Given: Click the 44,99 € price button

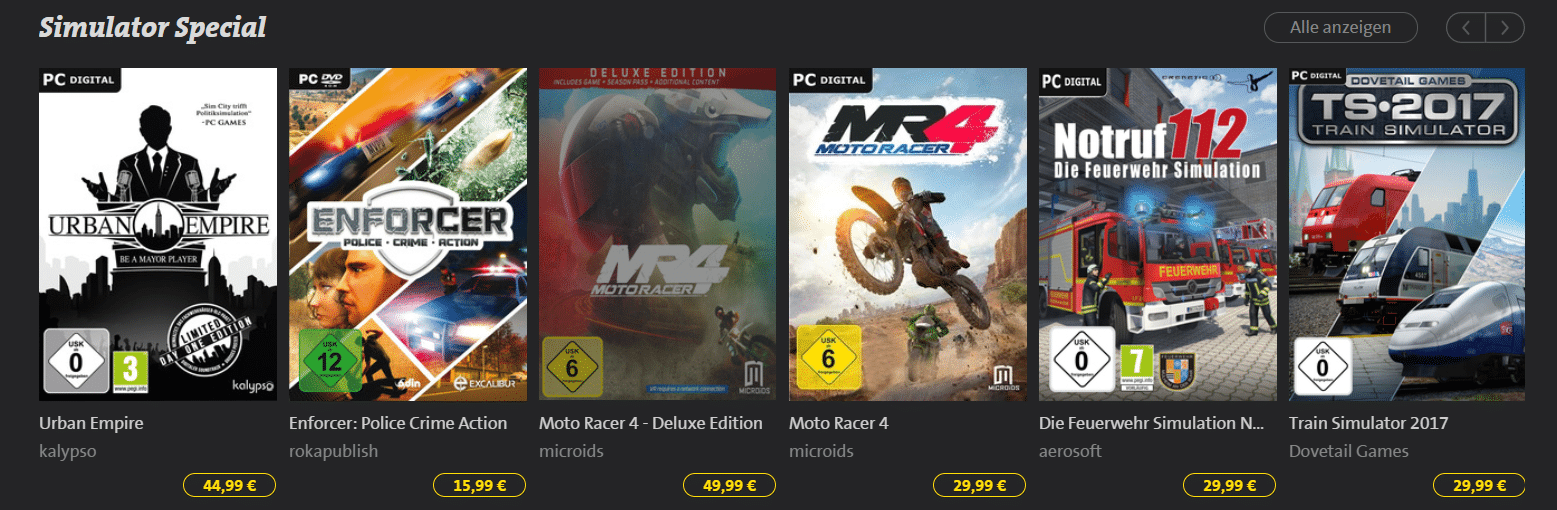Looking at the screenshot, I should click(x=230, y=486).
